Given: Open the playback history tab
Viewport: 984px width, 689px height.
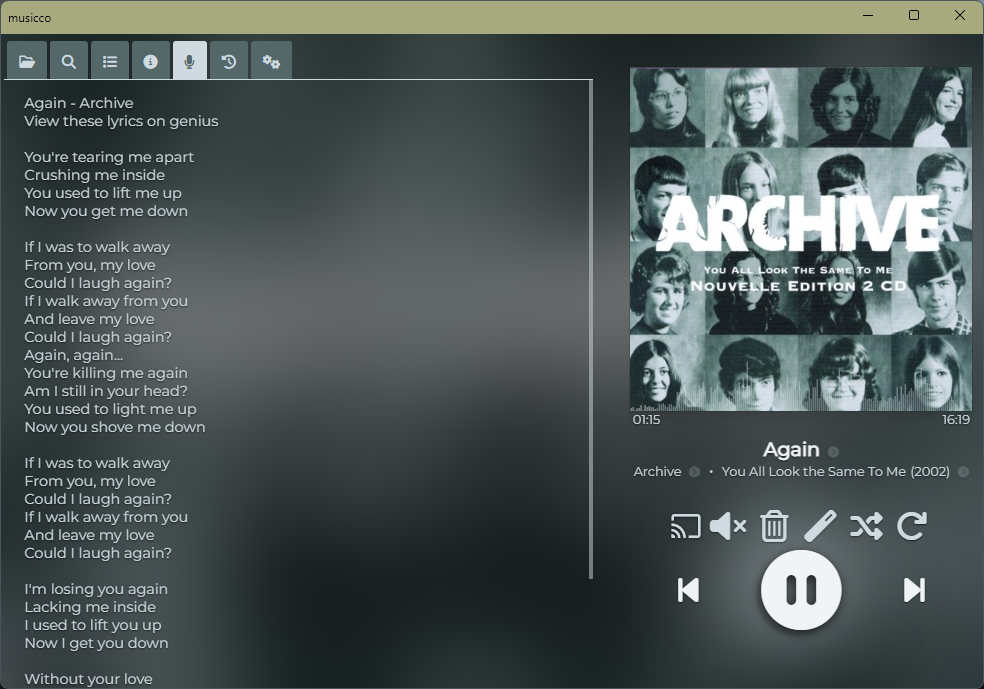Looking at the screenshot, I should pyautogui.click(x=229, y=61).
